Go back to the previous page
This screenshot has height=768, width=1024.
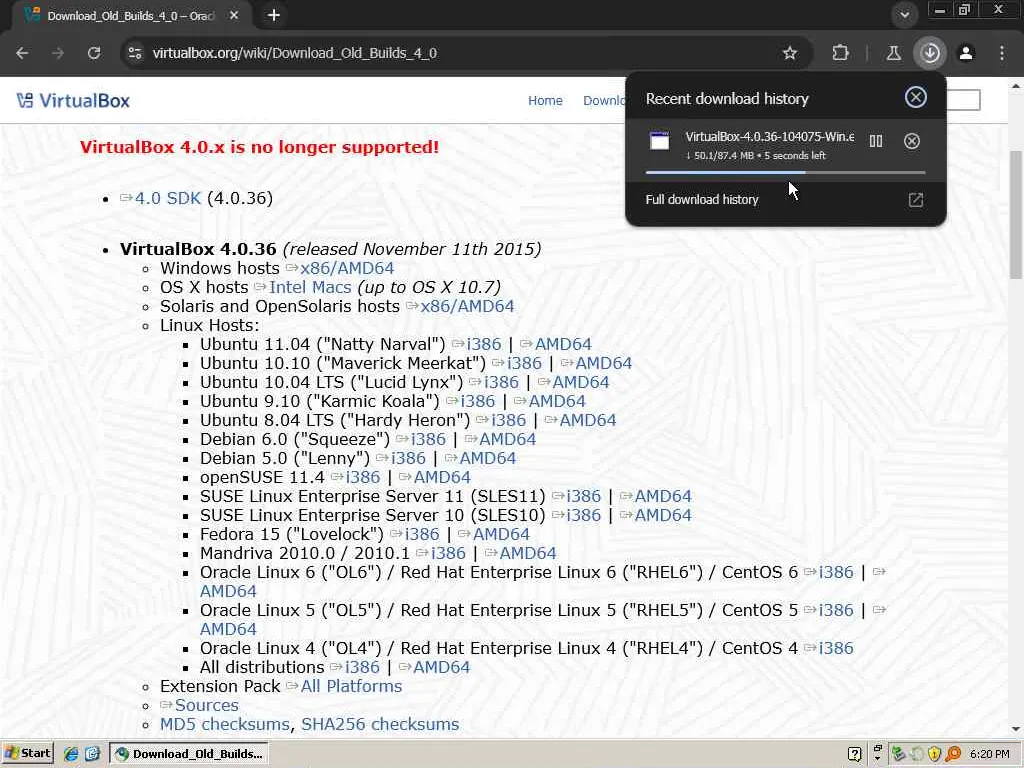(22, 53)
